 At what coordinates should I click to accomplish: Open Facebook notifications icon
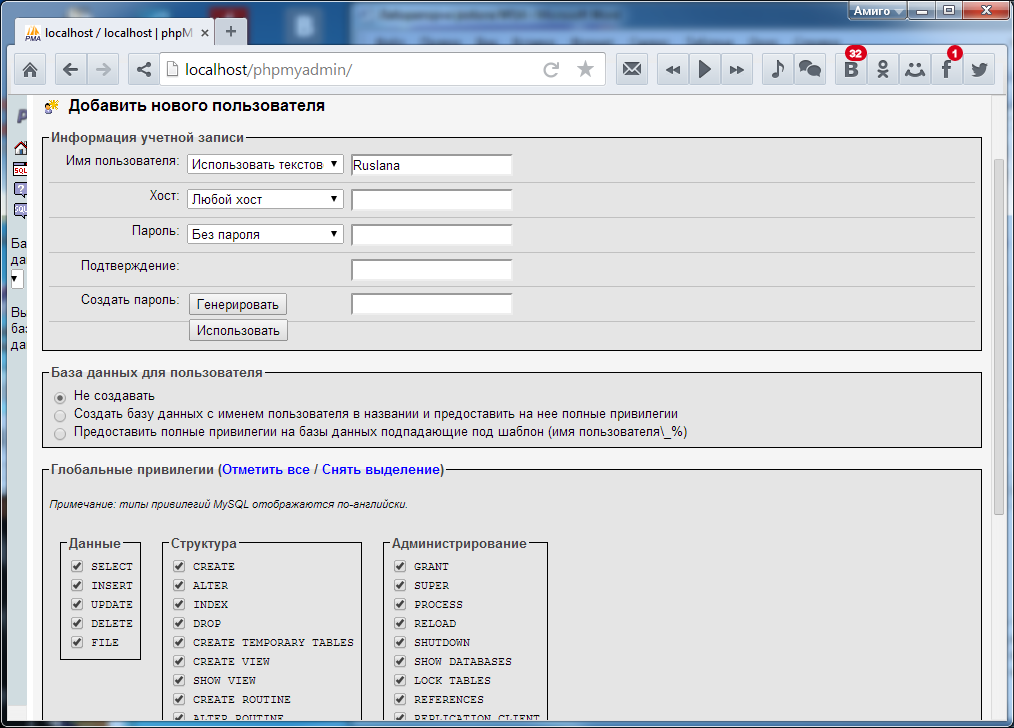click(946, 70)
